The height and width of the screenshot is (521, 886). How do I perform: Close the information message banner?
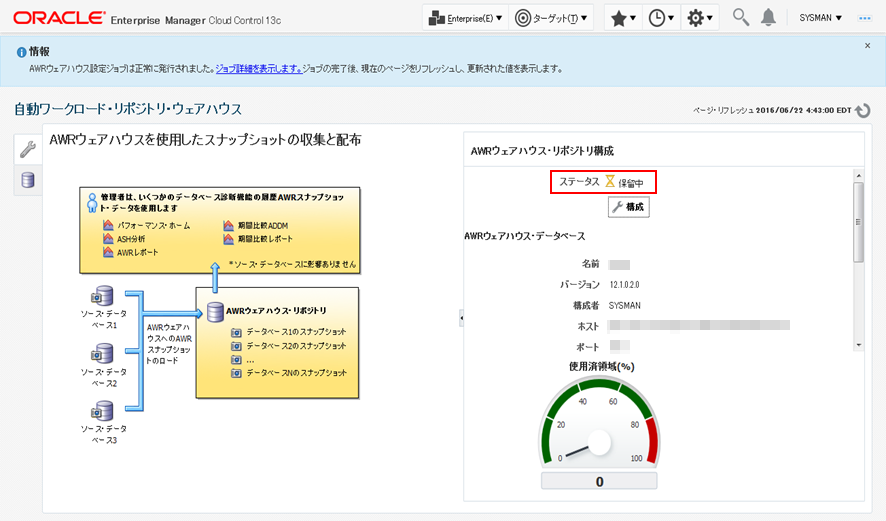pos(867,46)
